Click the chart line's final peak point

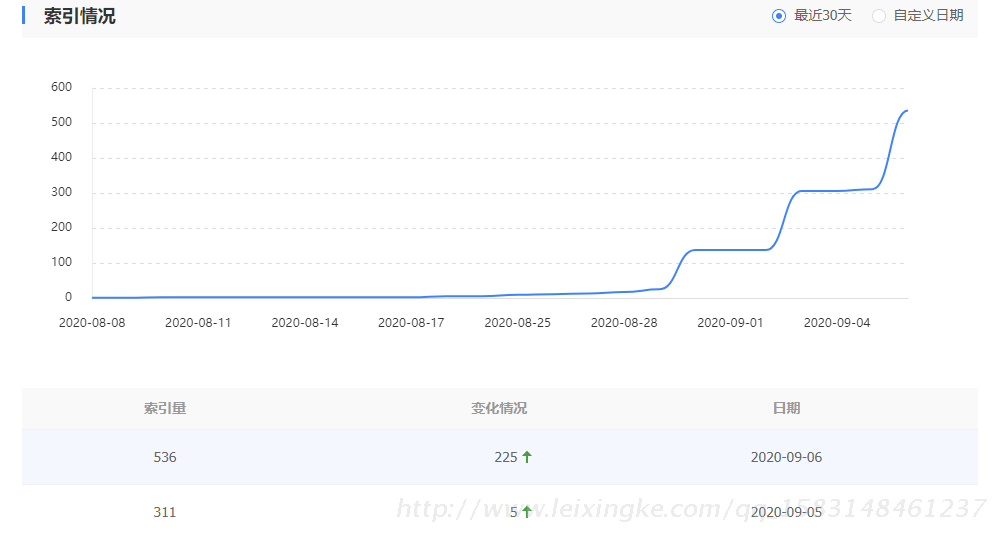[x=906, y=110]
